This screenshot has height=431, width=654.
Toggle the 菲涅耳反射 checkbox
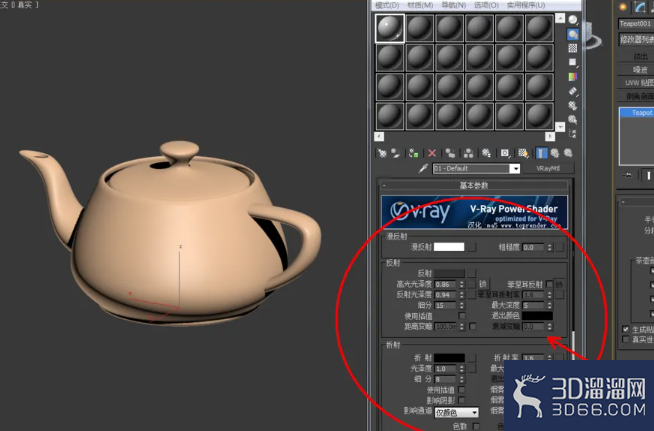549,284
